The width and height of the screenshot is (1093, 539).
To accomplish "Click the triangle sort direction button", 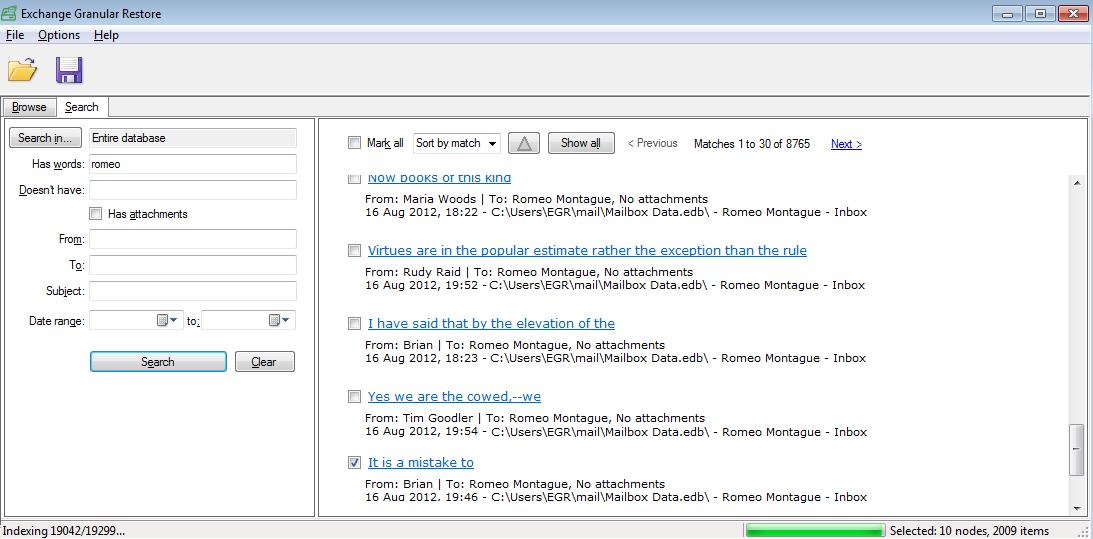I will (x=525, y=143).
